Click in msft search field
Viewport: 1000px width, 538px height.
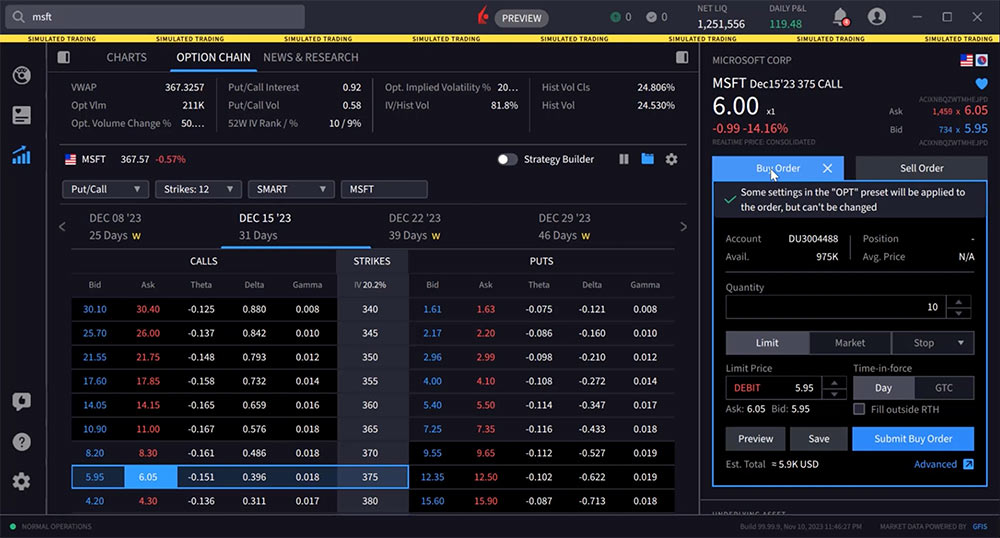(x=155, y=17)
